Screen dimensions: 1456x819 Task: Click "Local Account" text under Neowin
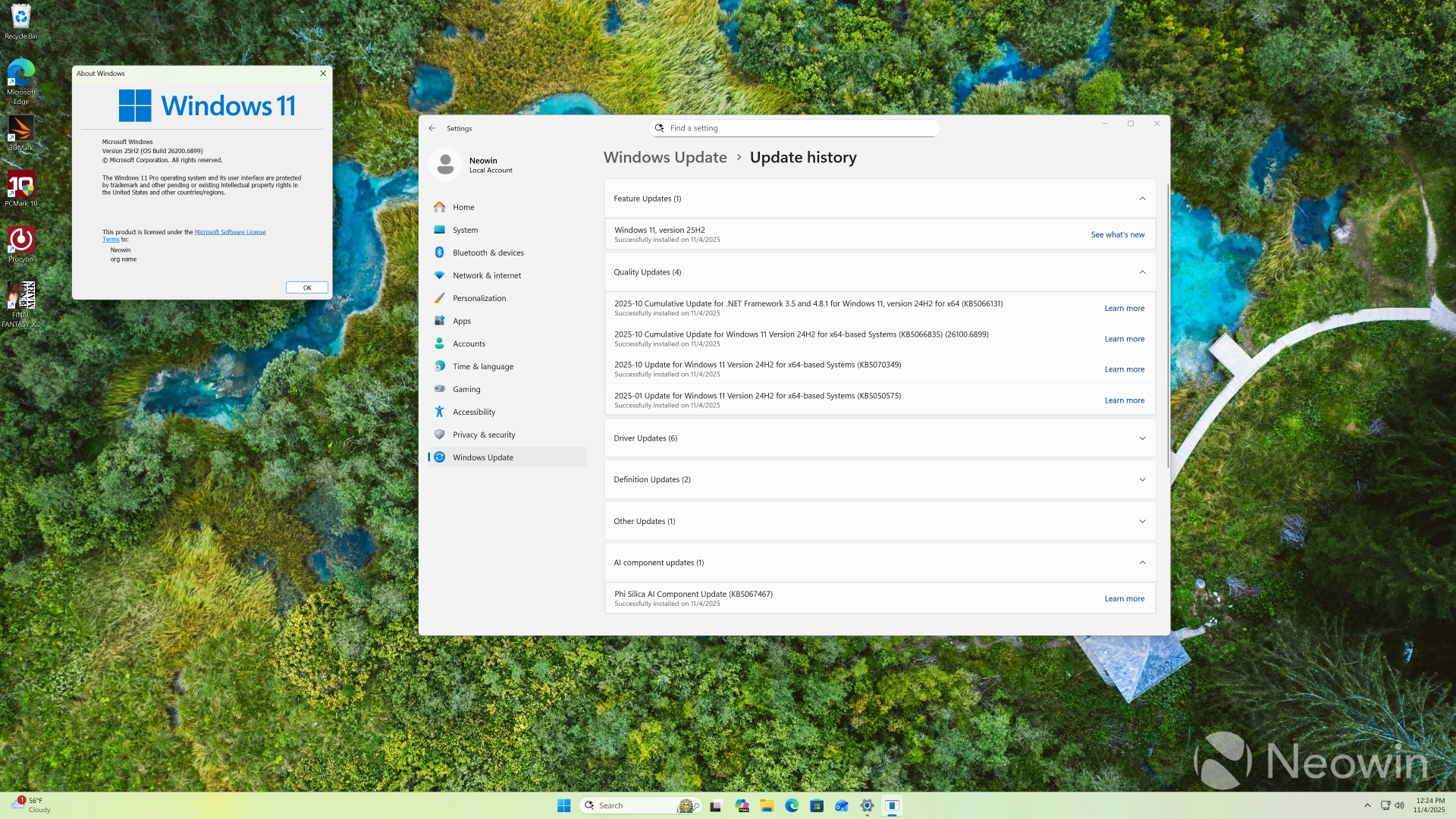pos(491,171)
